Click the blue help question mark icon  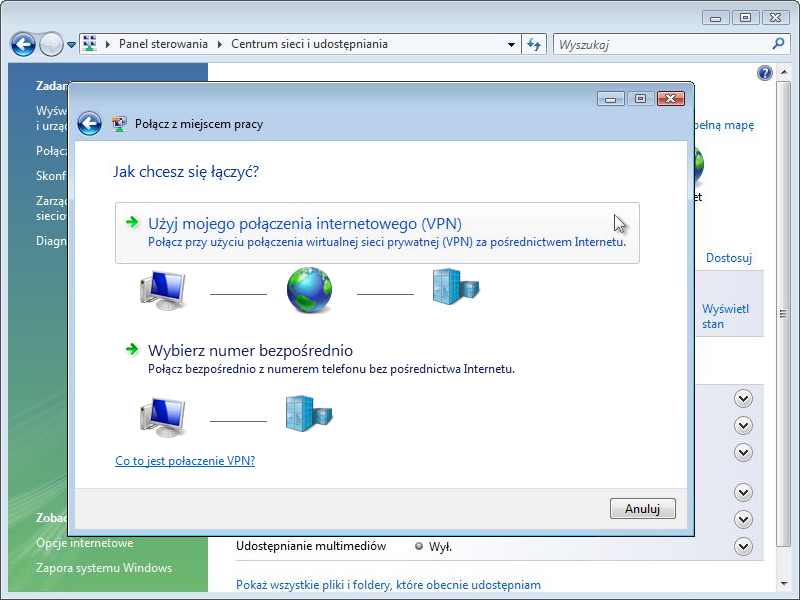point(765,73)
